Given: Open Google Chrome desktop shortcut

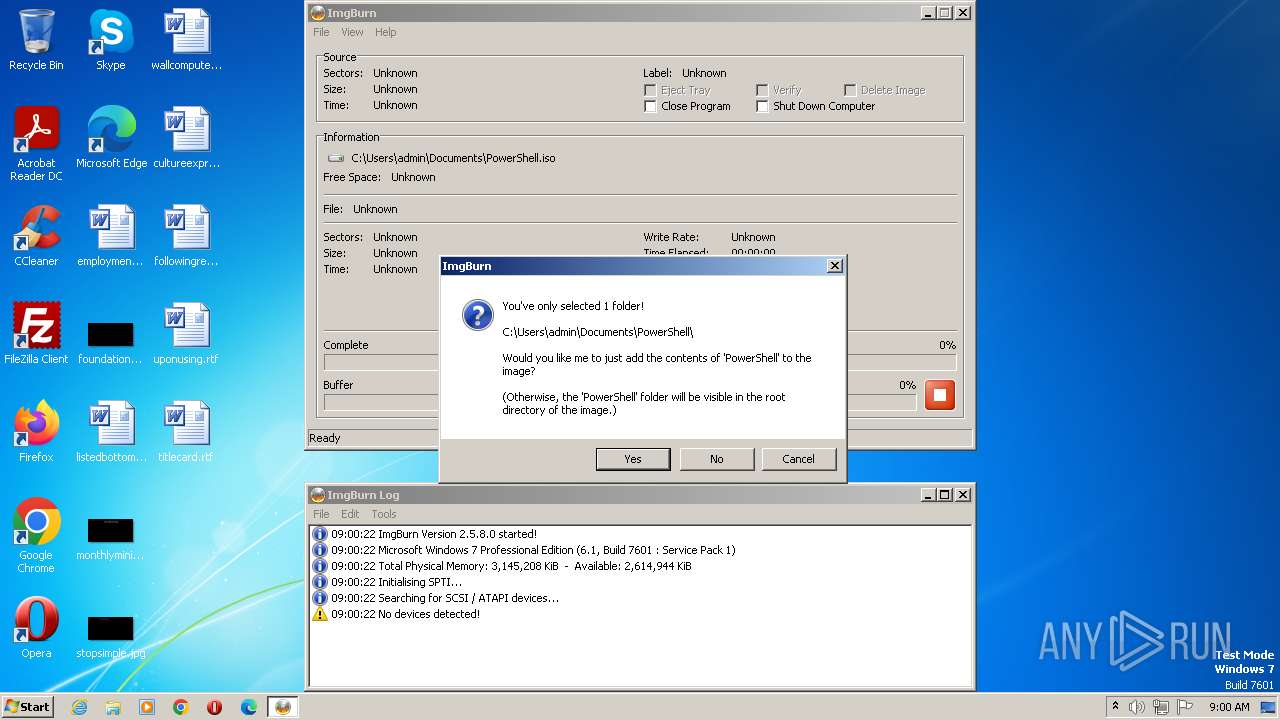Looking at the screenshot, I should (36, 536).
